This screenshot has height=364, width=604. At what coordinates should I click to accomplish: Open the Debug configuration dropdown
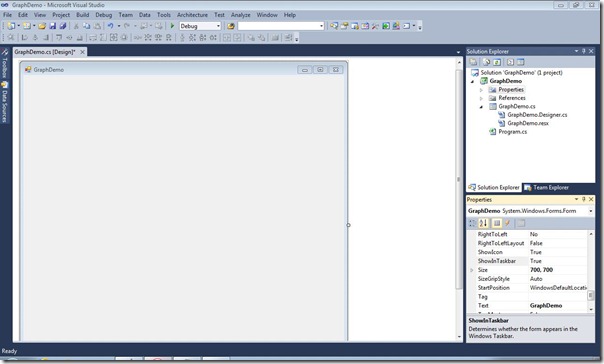[218, 26]
